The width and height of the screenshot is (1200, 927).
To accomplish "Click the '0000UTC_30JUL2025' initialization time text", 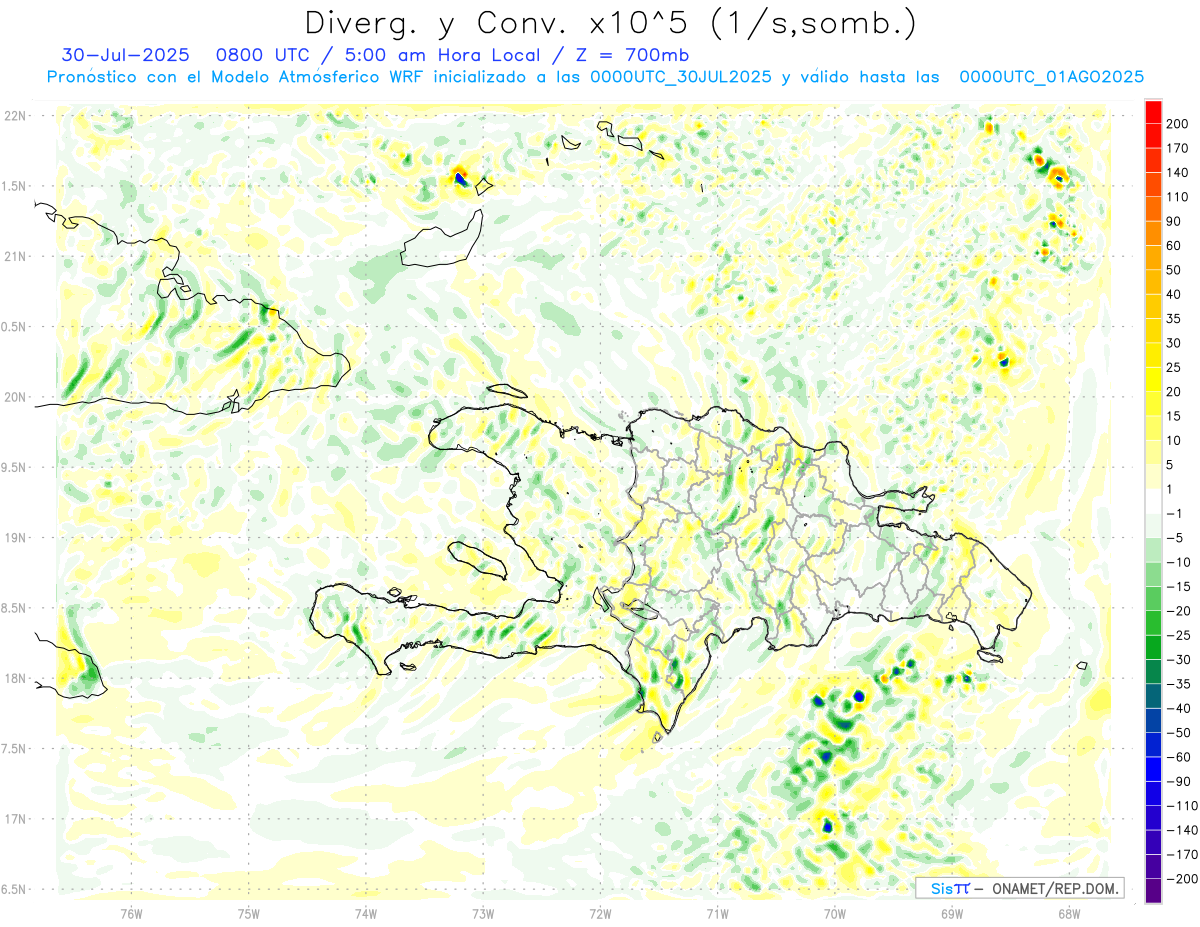I will [681, 77].
